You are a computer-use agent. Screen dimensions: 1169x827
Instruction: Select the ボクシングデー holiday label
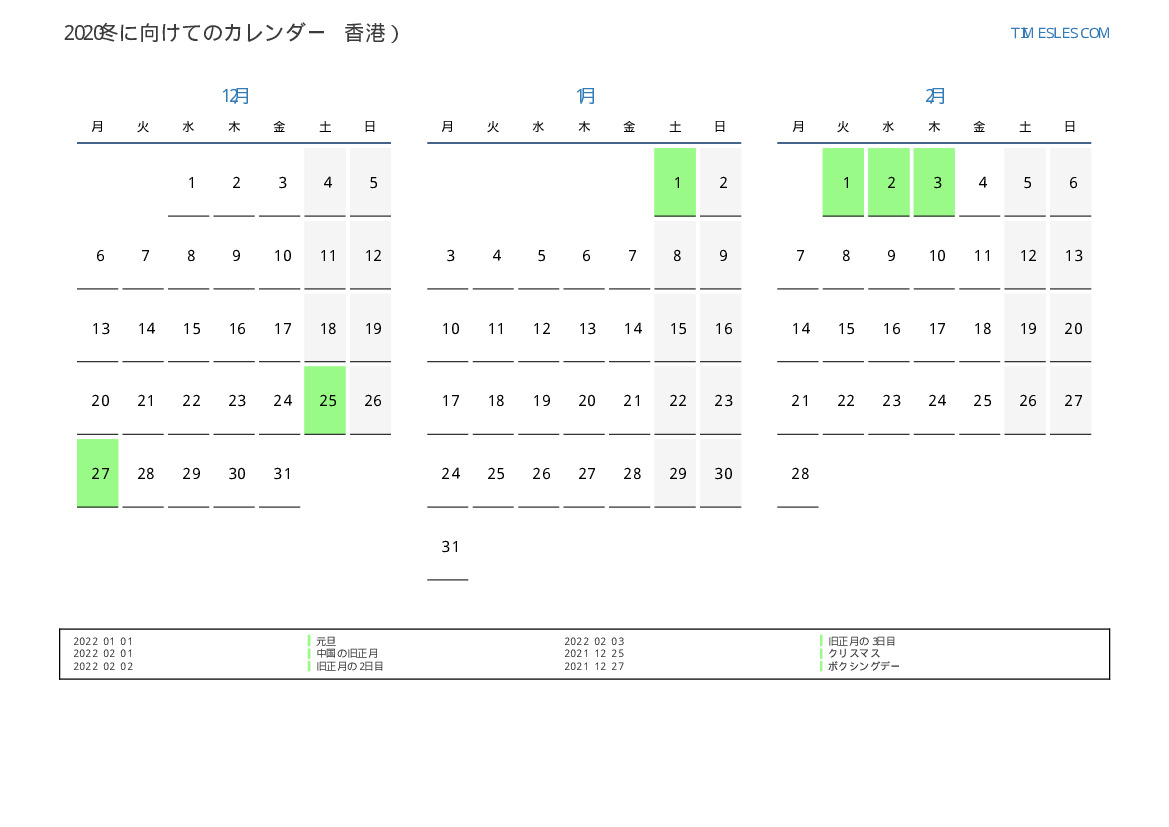pos(864,667)
